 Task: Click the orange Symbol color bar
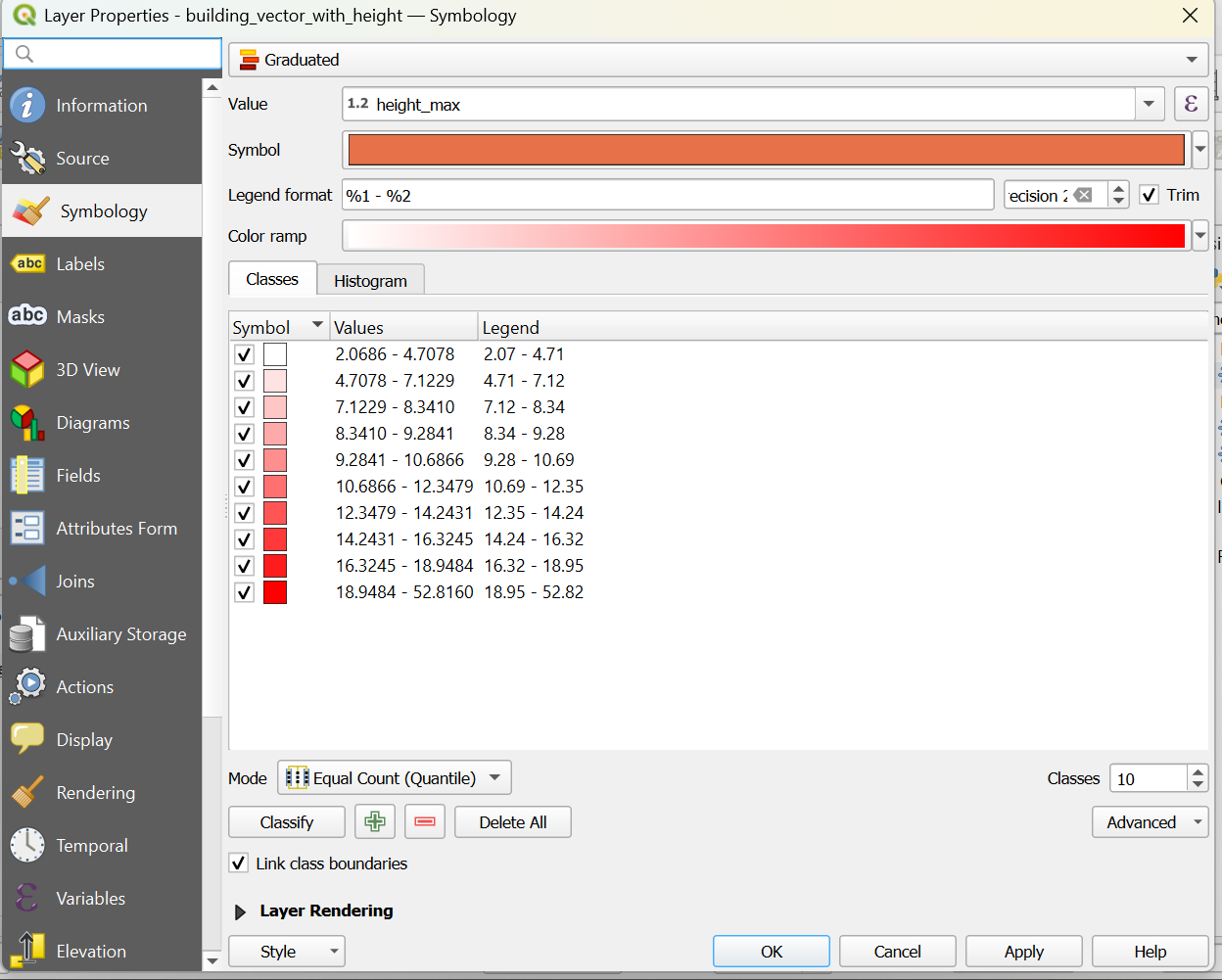pyautogui.click(x=767, y=150)
